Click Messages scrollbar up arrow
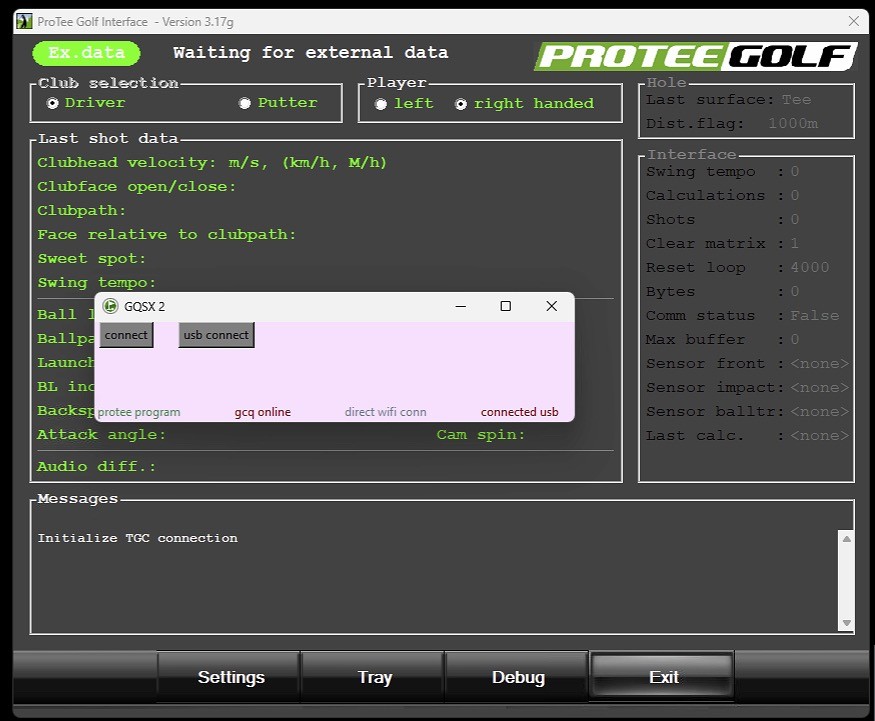 [847, 539]
